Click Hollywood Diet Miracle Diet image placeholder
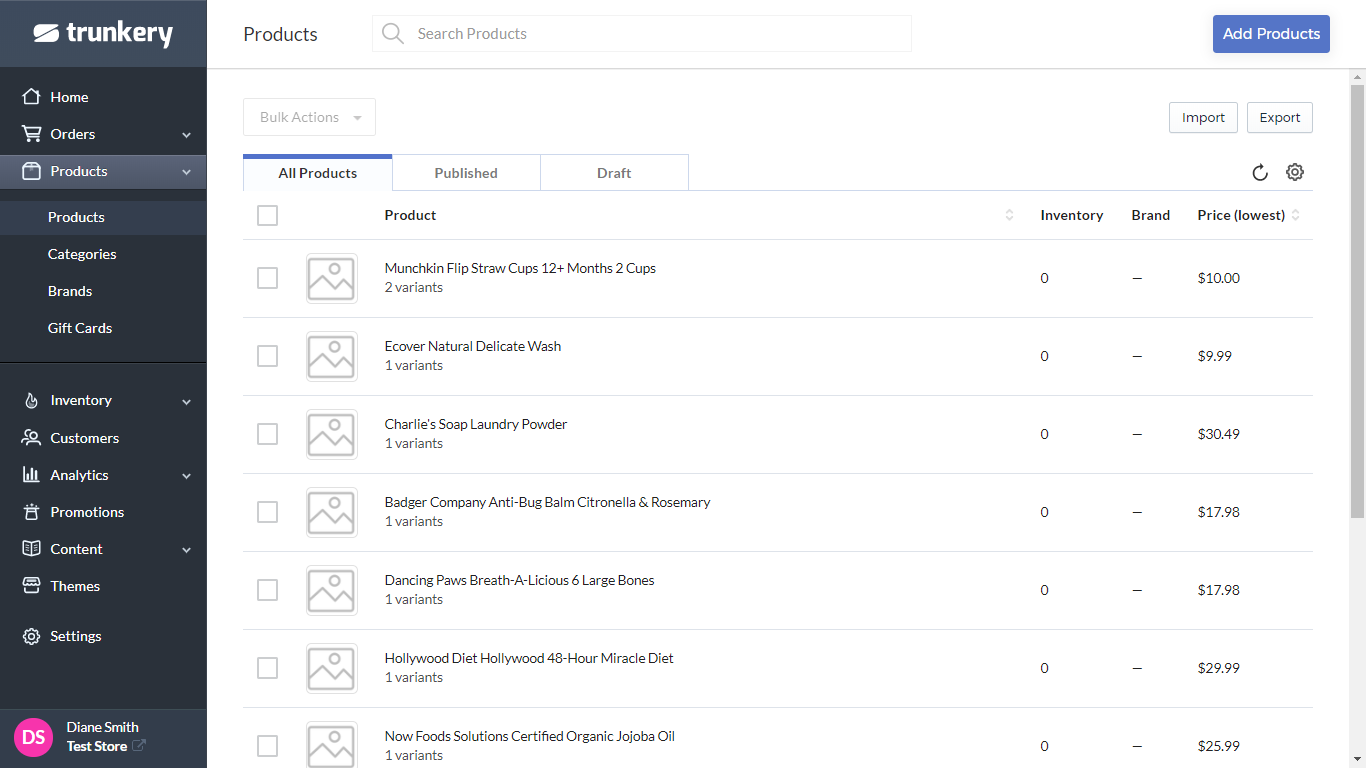1366x768 pixels. 331,668
